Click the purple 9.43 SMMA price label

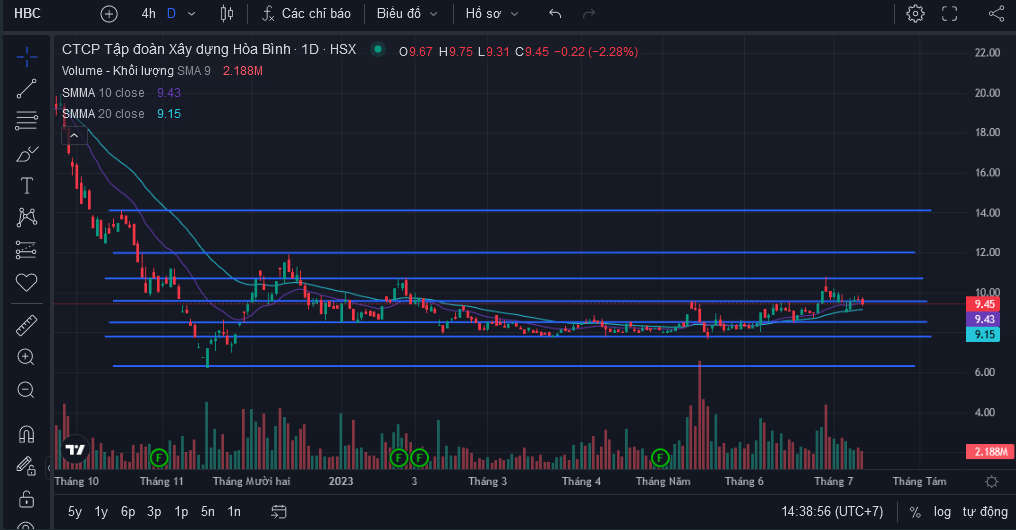point(984,319)
